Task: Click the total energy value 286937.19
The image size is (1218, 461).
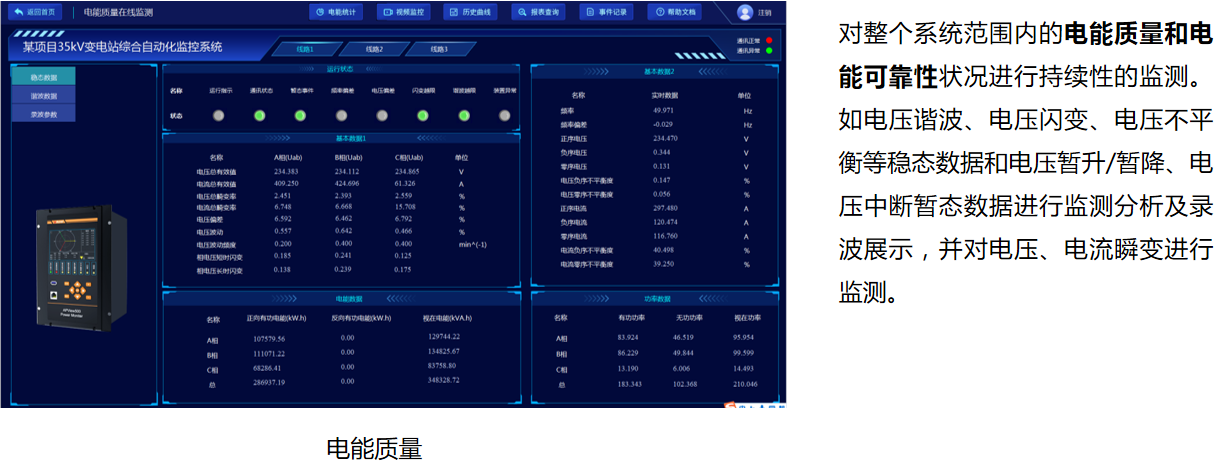Action: click(x=268, y=381)
